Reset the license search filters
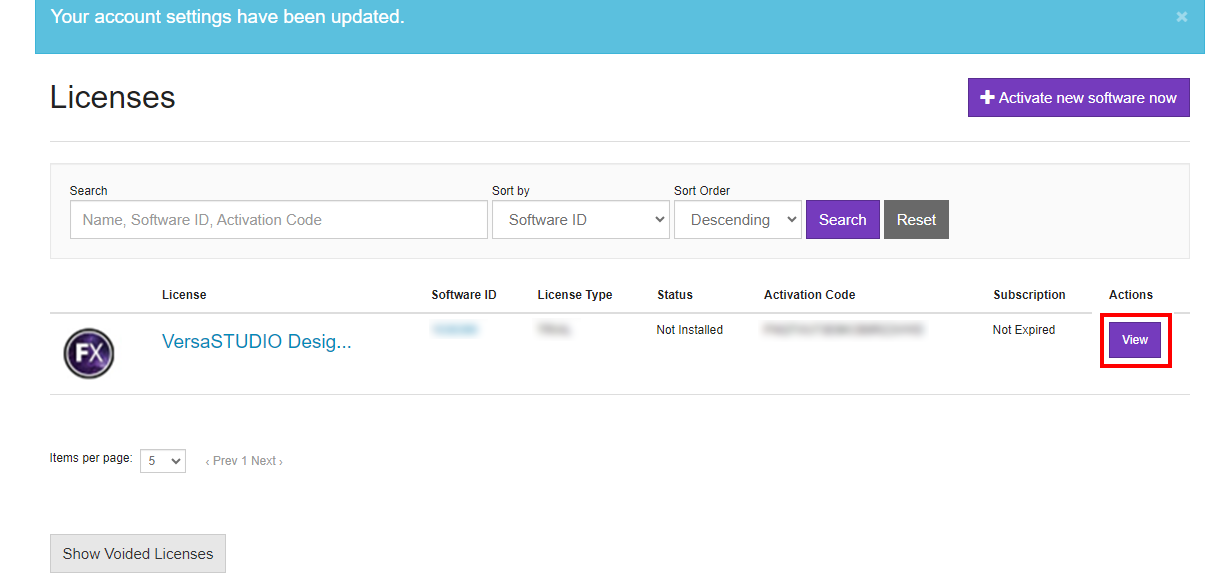 coord(915,220)
